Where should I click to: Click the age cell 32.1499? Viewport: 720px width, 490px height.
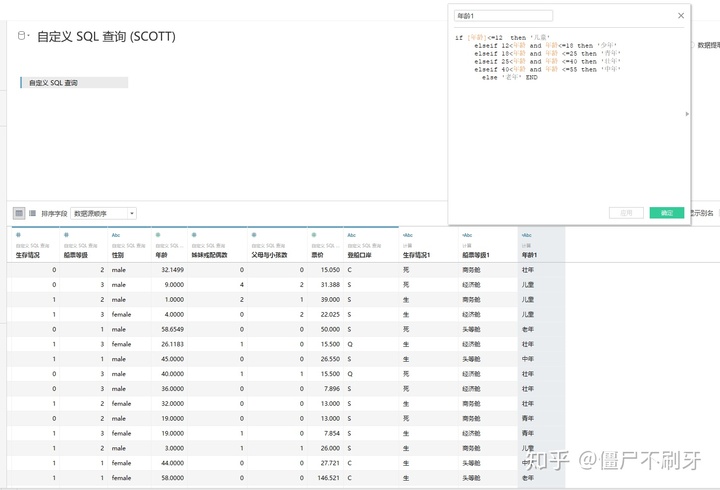click(172, 270)
